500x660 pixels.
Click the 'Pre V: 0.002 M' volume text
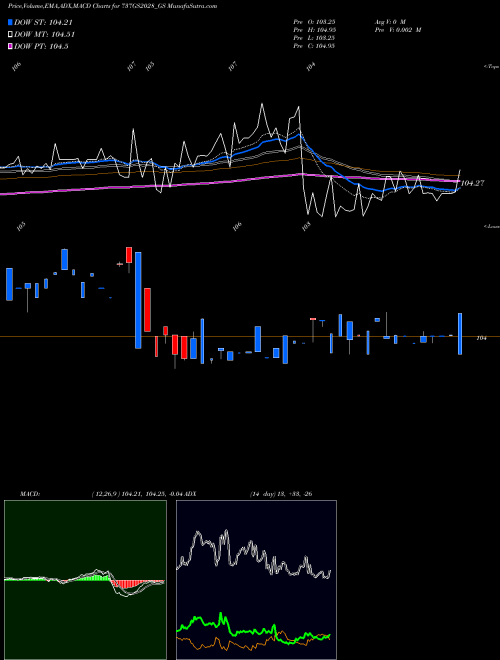point(398,30)
